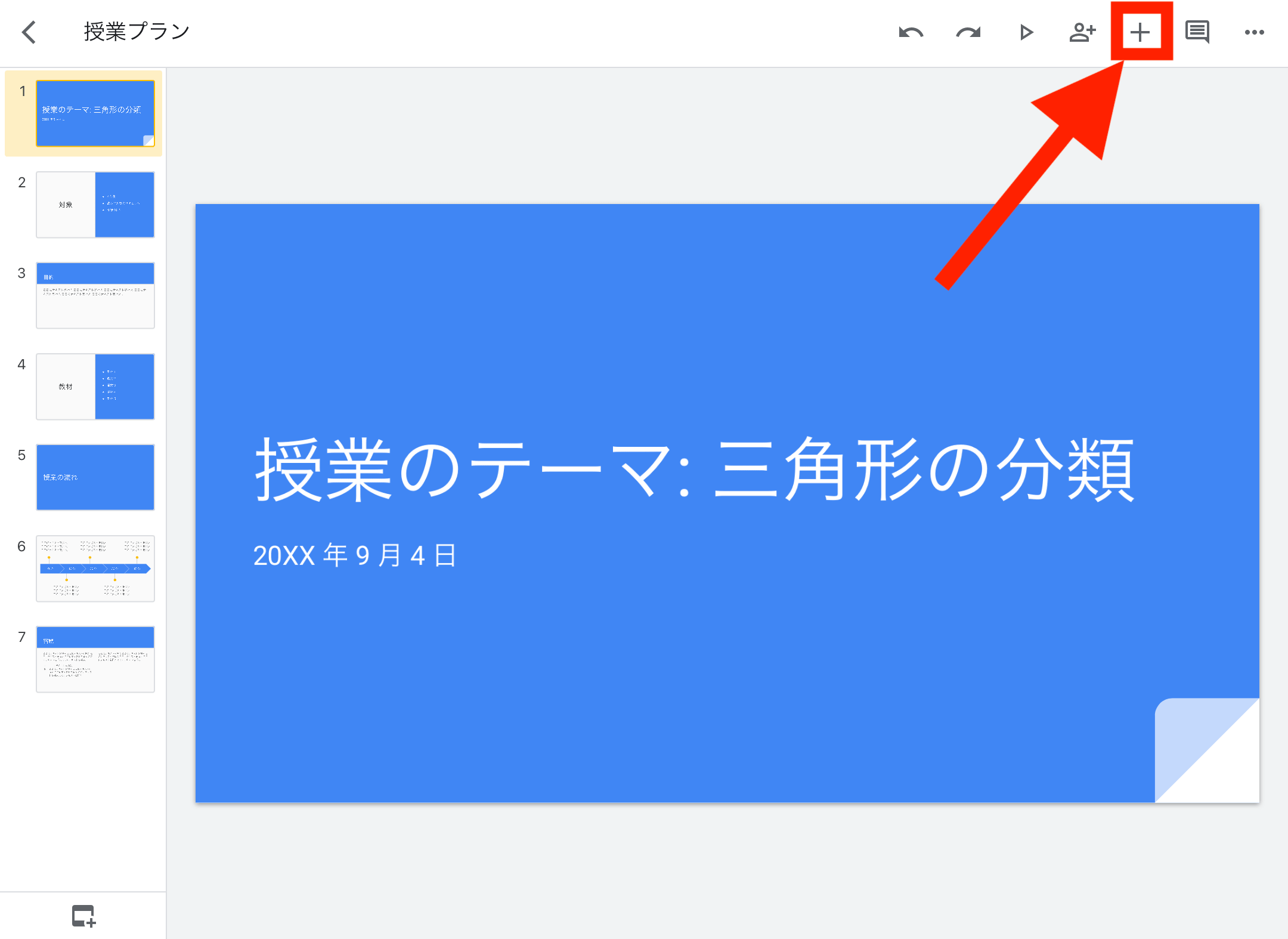Select slide 2 thumbnail labeled 対象
Viewport: 1288px width, 939px height.
95,205
